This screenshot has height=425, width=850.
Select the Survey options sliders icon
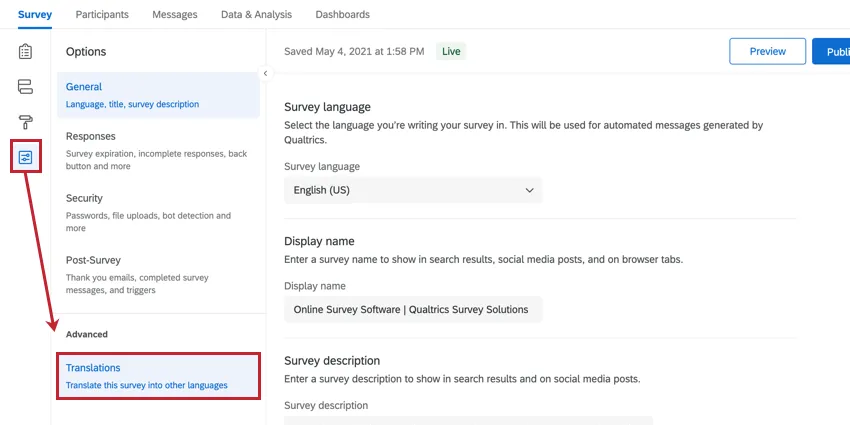click(x=25, y=157)
